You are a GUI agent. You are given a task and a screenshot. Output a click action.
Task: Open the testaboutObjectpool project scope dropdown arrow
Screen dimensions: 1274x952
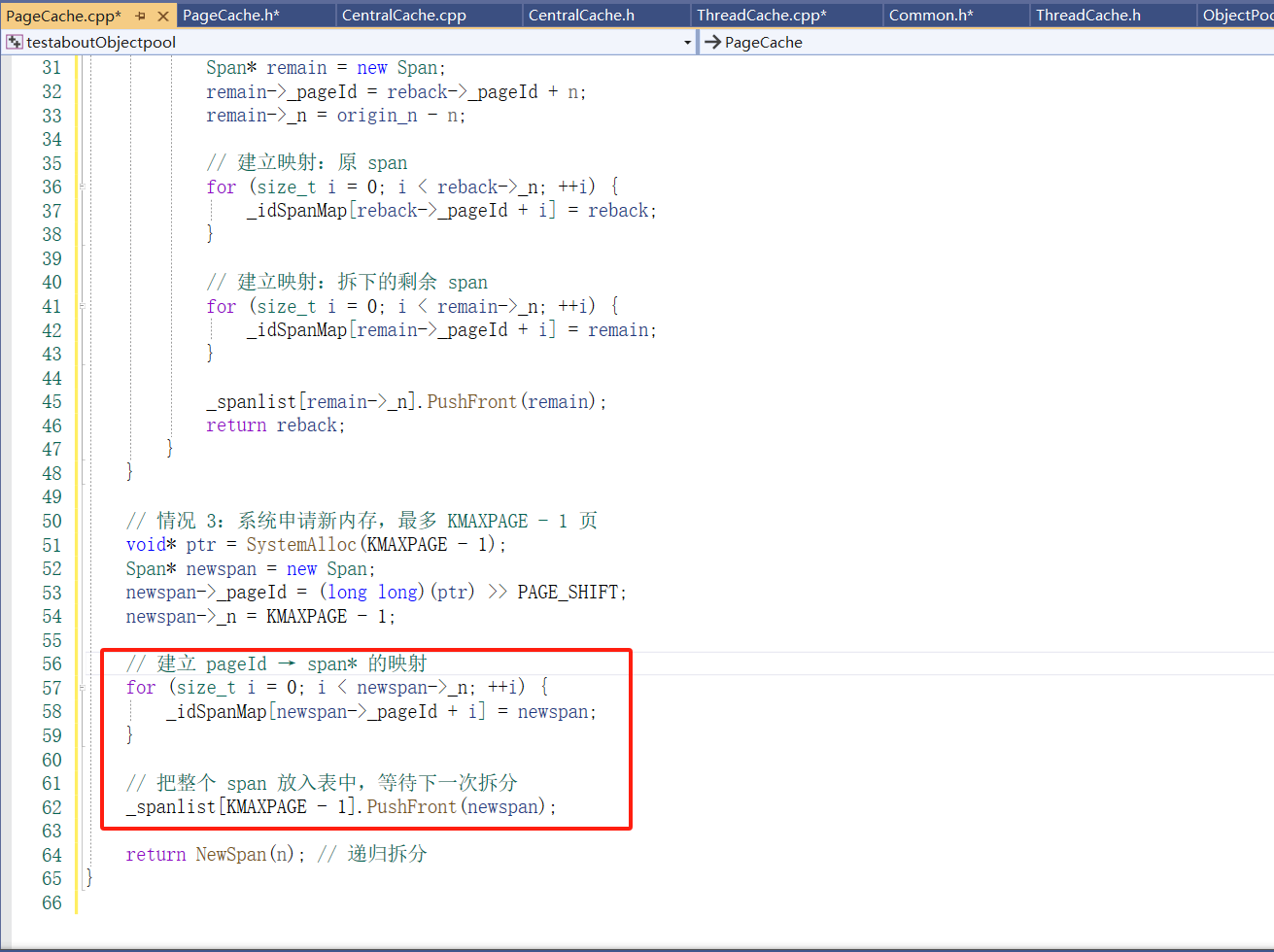pyautogui.click(x=687, y=43)
